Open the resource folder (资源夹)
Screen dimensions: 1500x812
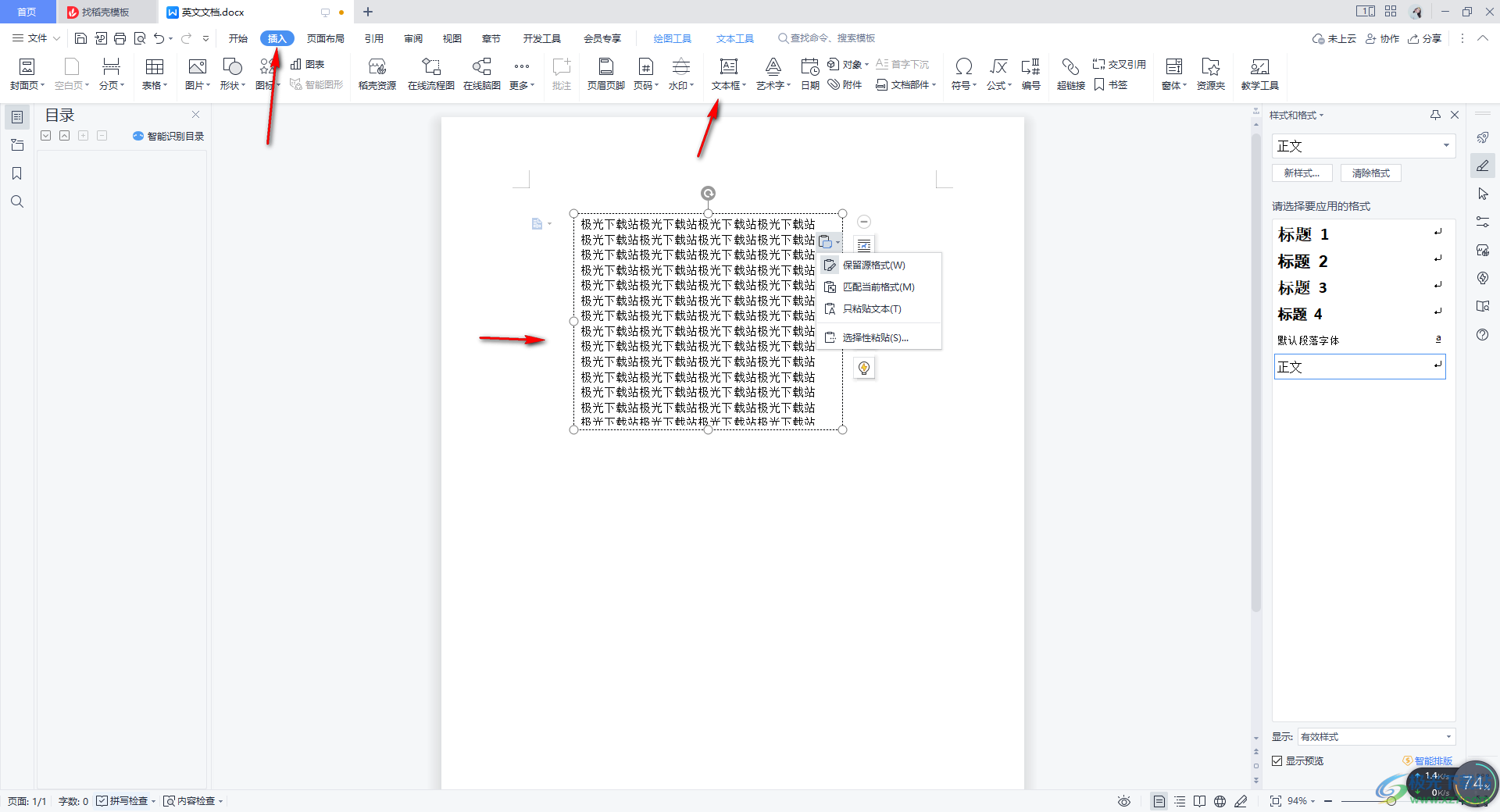click(1211, 74)
